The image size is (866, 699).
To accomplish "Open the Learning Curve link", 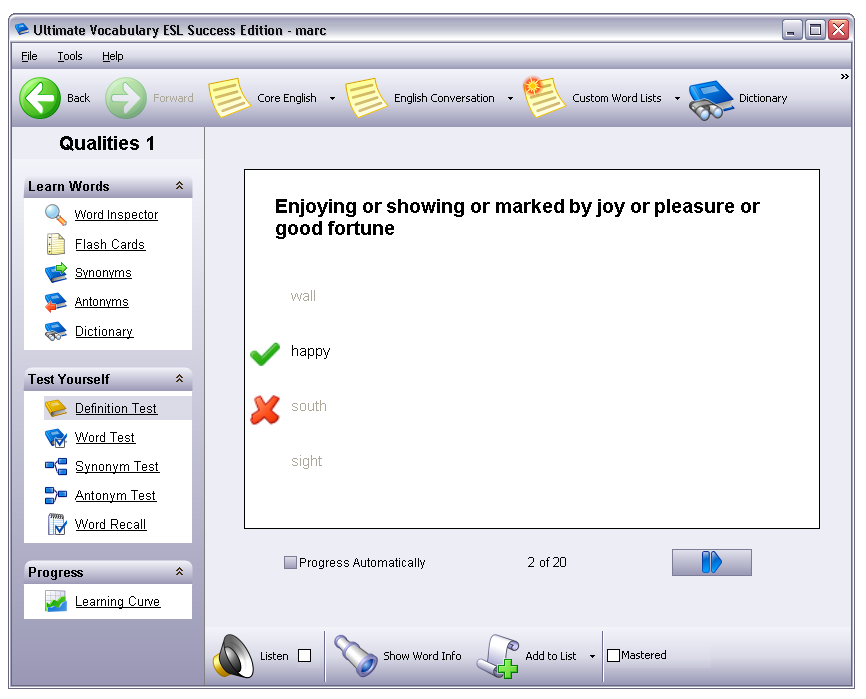I will (x=118, y=601).
